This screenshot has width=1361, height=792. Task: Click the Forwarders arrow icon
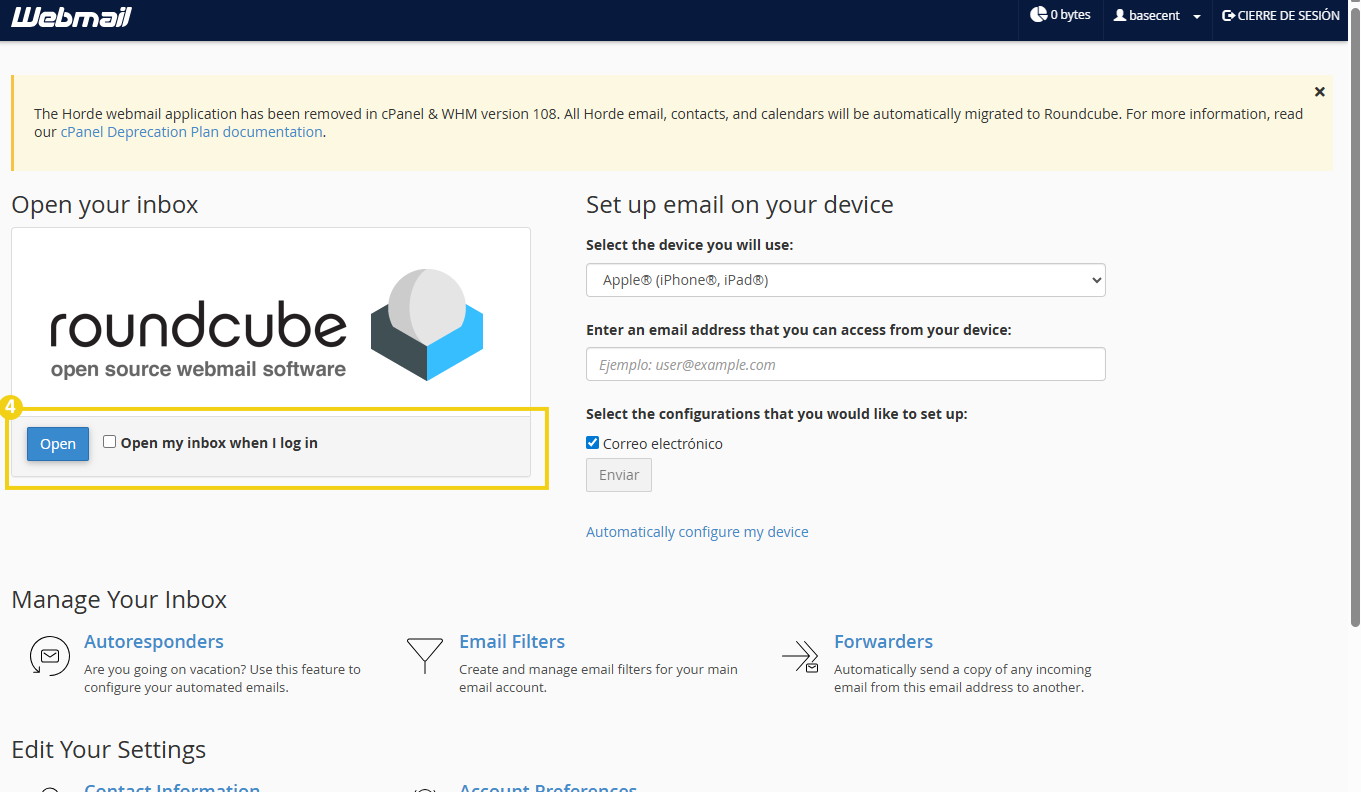800,656
